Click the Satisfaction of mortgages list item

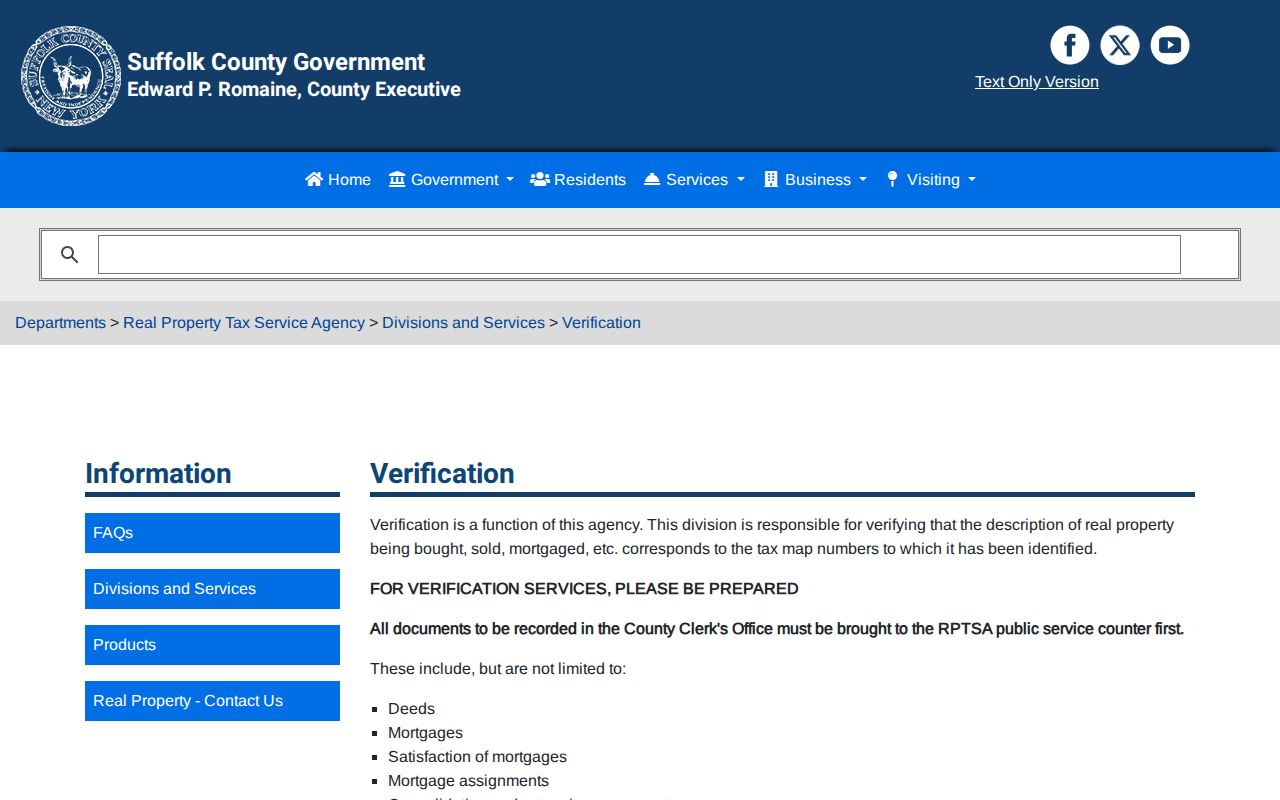[477, 757]
